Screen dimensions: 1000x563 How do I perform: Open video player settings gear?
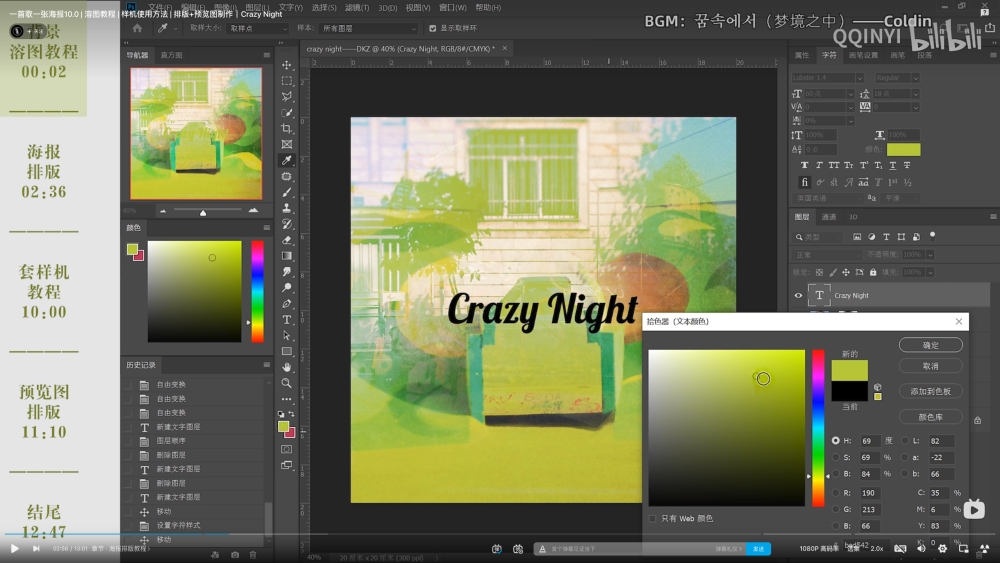(942, 548)
